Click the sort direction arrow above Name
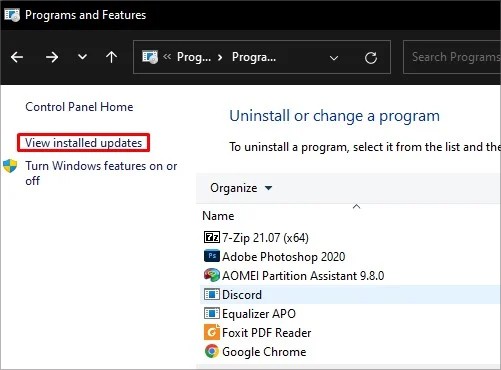501x370 pixels. click(x=356, y=206)
